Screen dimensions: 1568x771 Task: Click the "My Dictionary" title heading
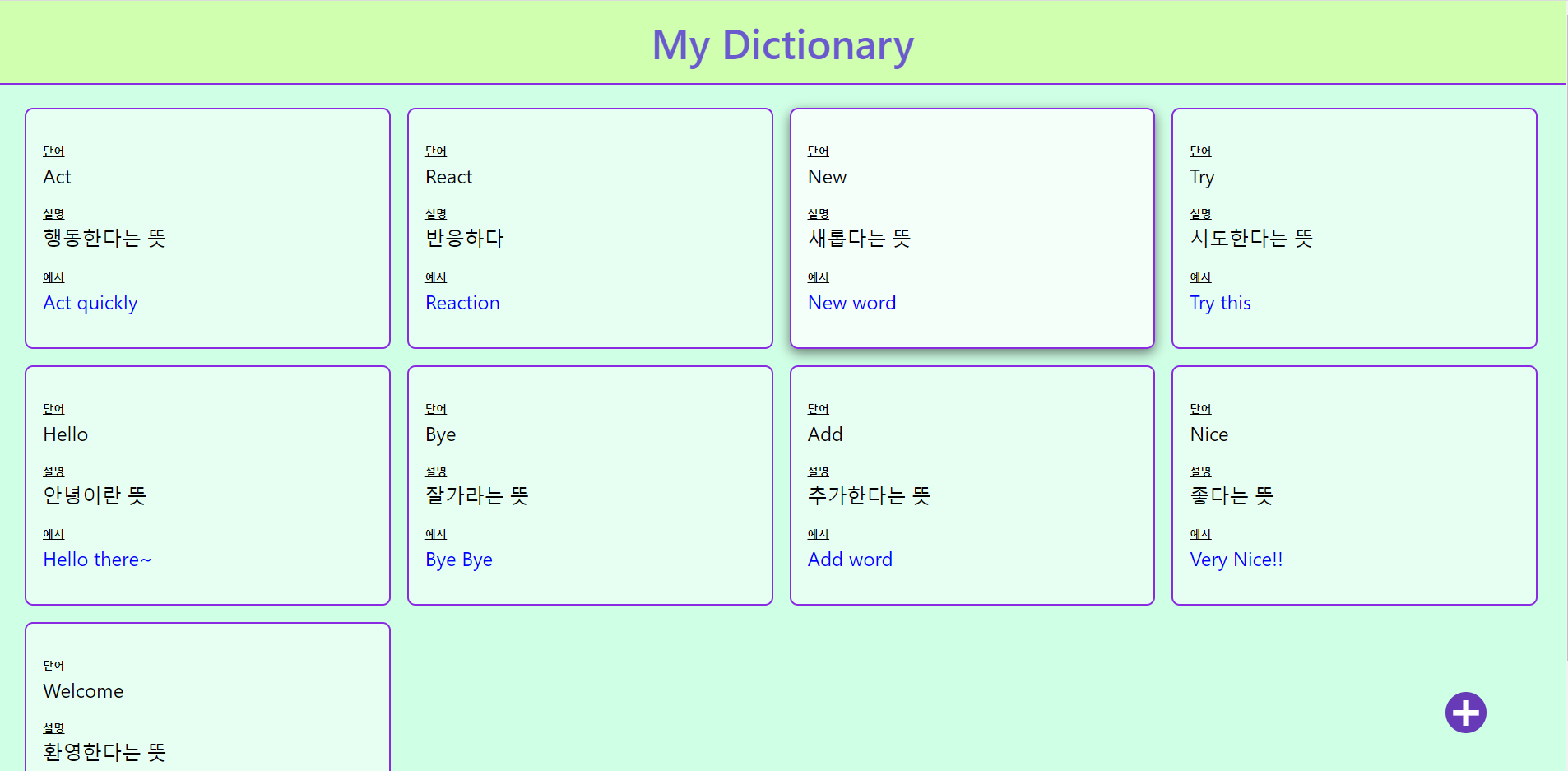pyautogui.click(x=782, y=45)
